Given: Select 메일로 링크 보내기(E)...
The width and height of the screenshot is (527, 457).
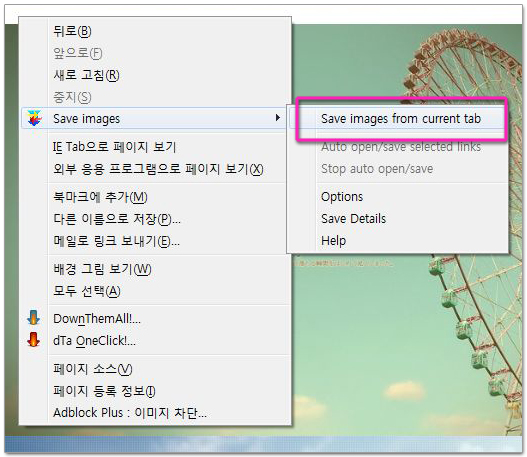Looking at the screenshot, I should click(x=155, y=241).
